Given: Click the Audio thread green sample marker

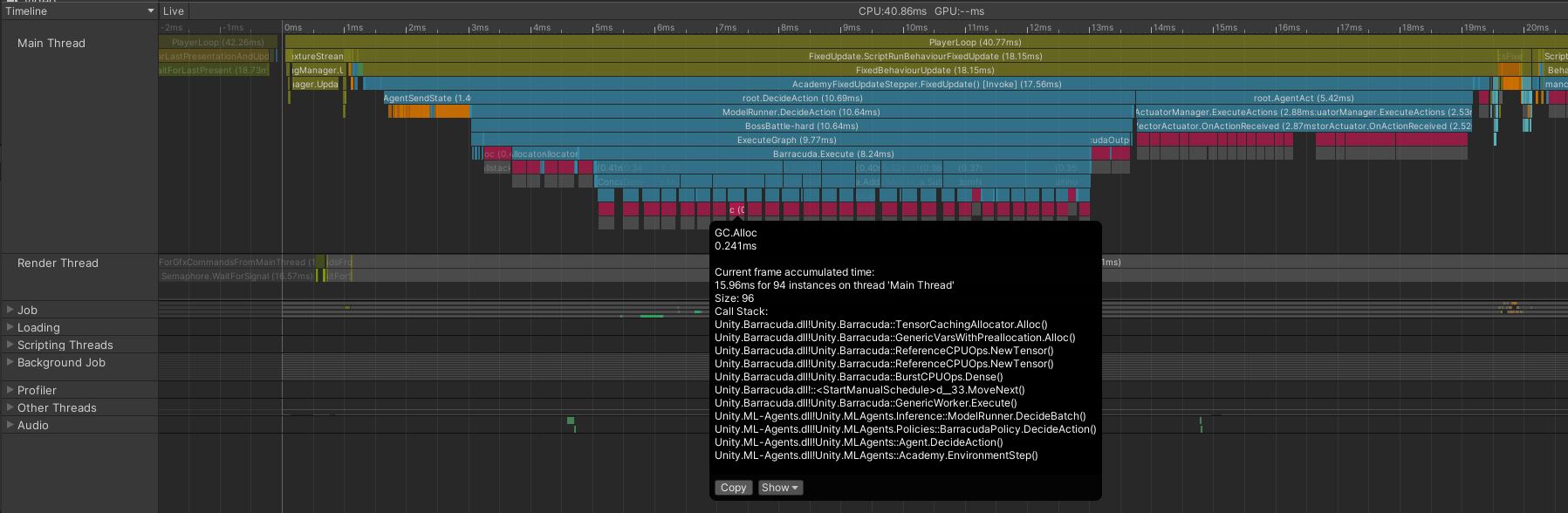Looking at the screenshot, I should pos(571,421).
